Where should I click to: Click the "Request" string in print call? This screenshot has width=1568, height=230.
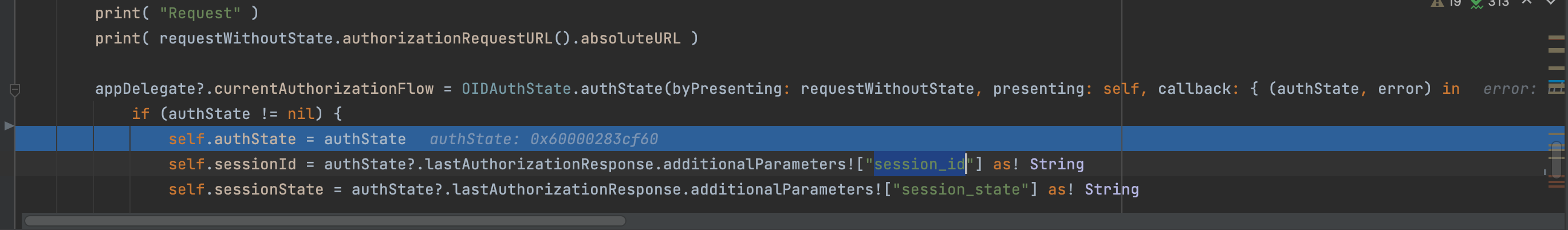point(200,13)
